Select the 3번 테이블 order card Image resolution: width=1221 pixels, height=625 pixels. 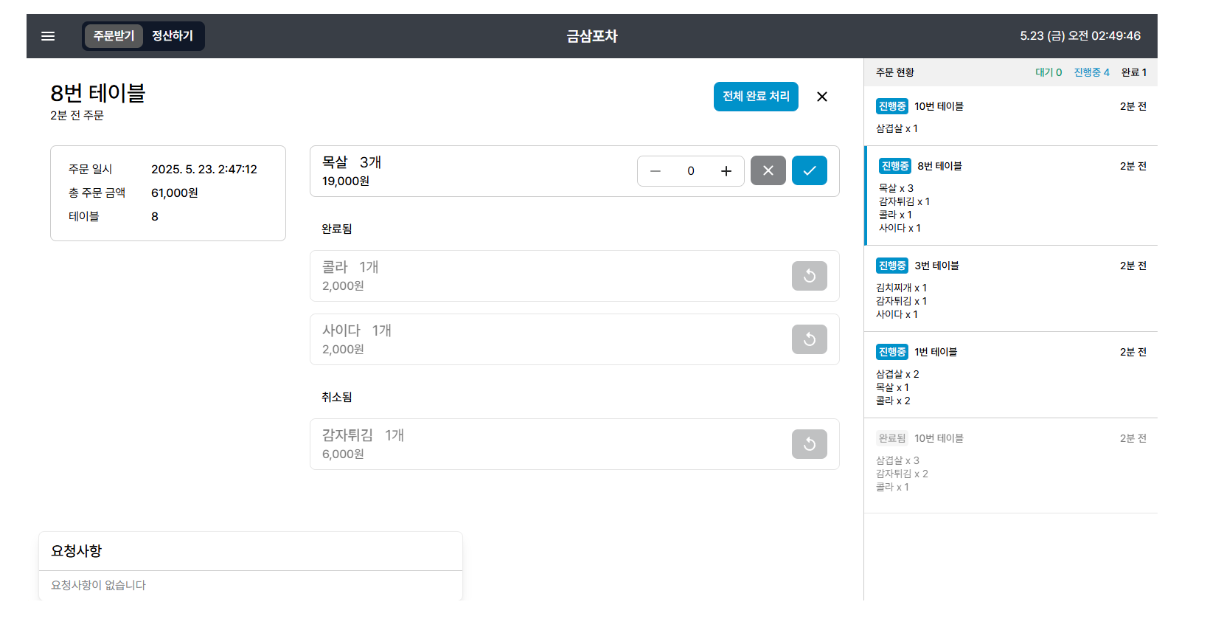pos(1010,289)
